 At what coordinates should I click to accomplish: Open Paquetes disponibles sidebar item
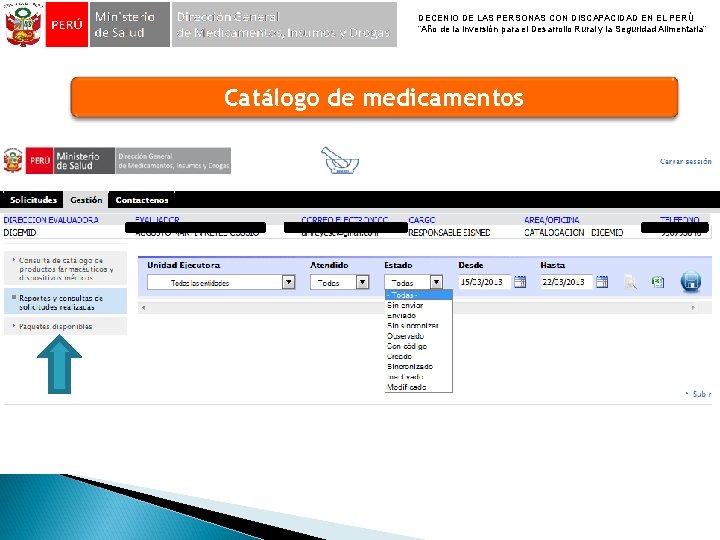point(65,326)
